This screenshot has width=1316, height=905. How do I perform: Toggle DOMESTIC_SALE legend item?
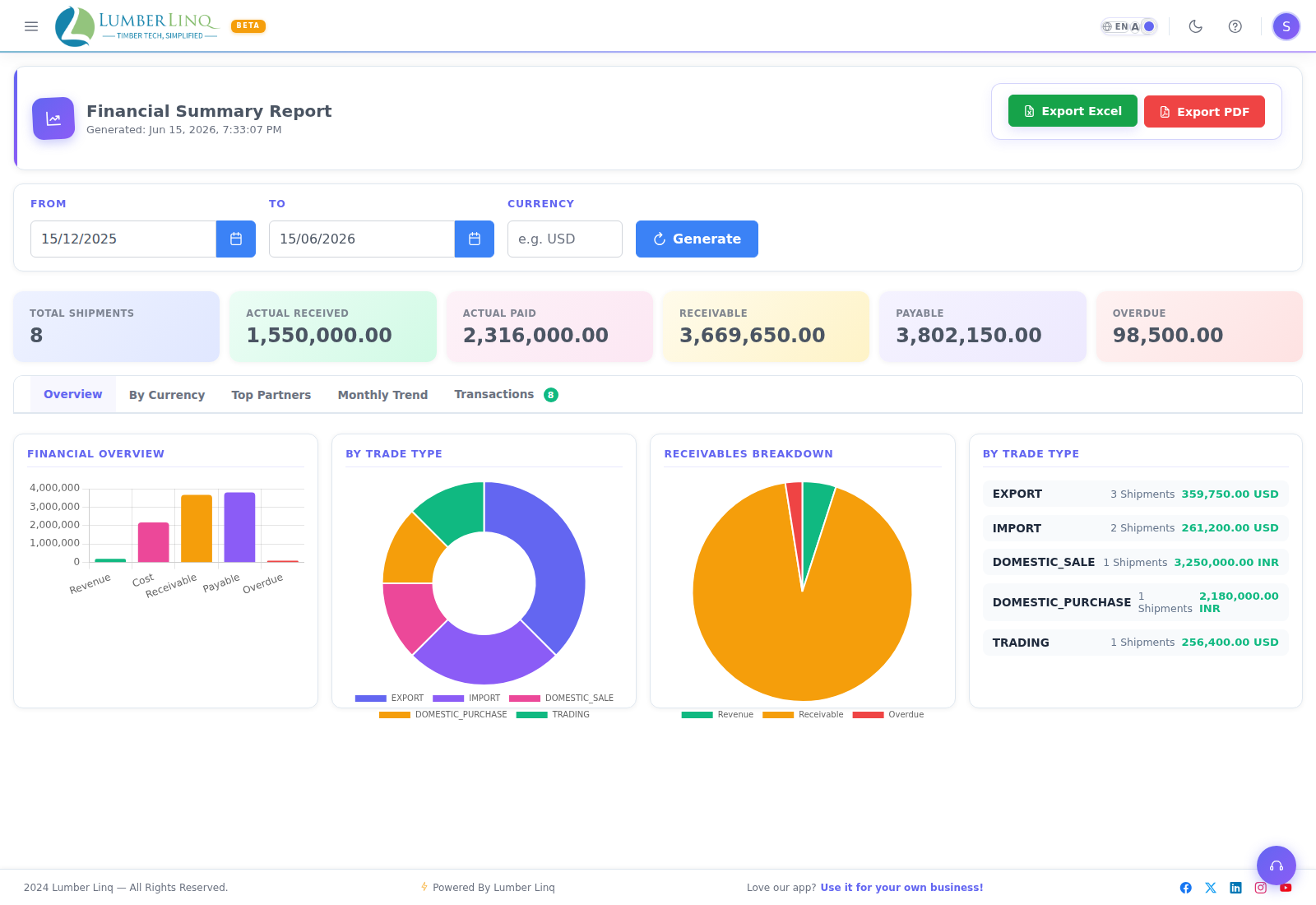pos(561,698)
